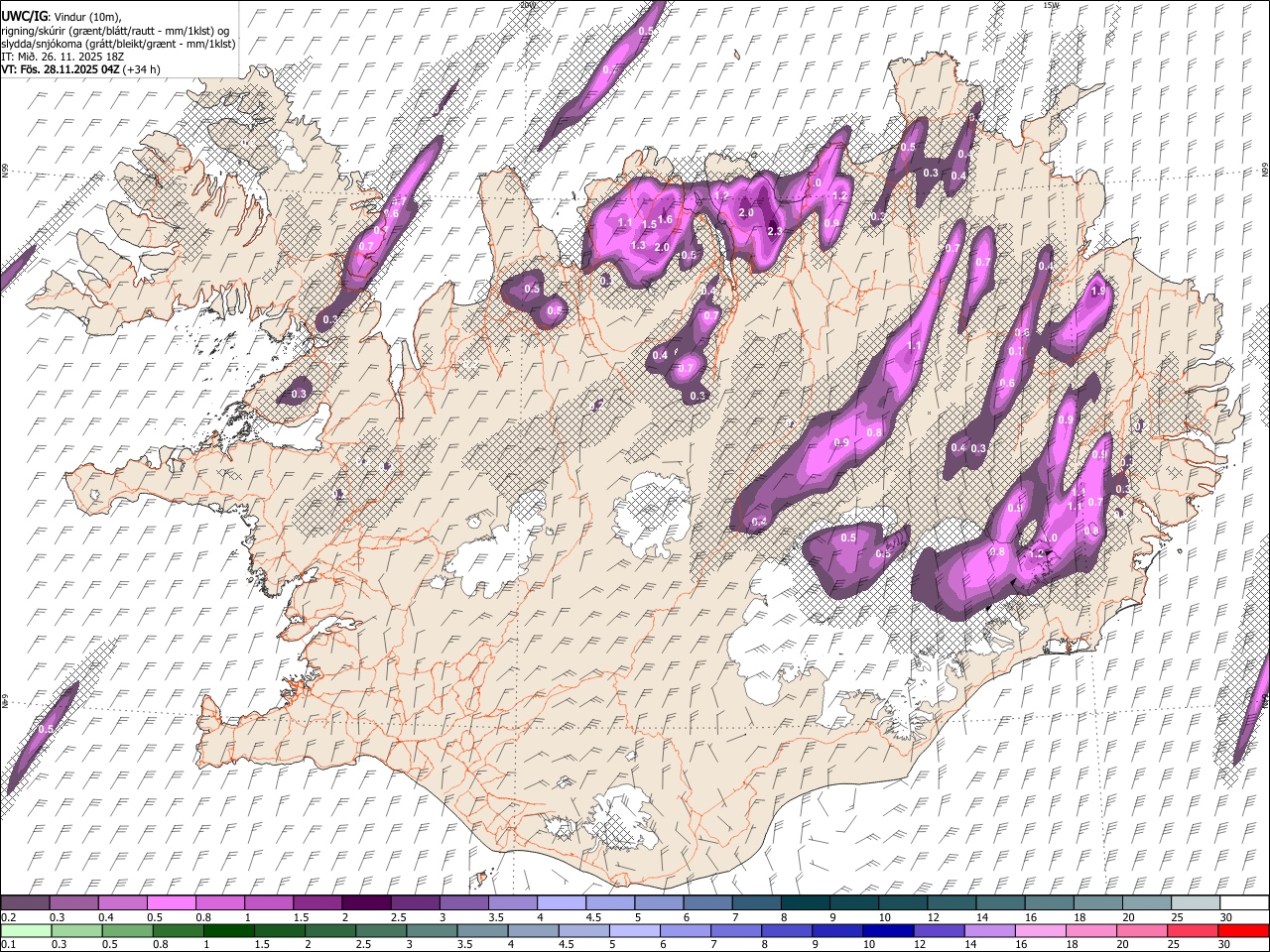Click the top-row legend label '30'
This screenshot has height=952, width=1270.
pos(1226,917)
